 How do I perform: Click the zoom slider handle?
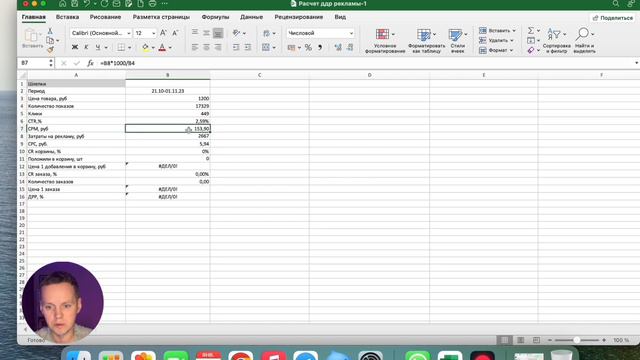tap(576, 340)
